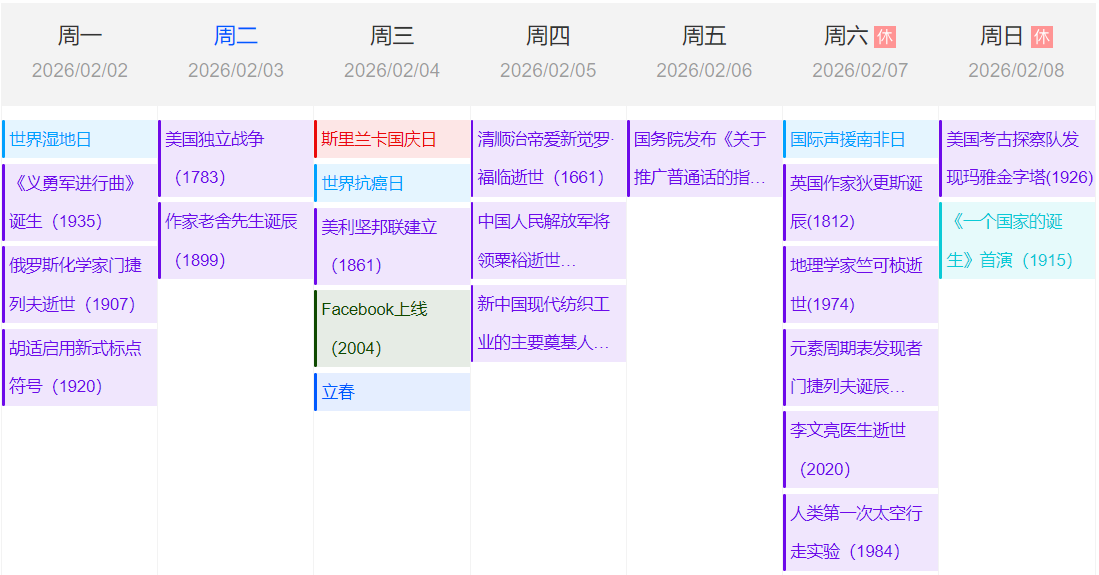Expand truncated 中国人民解放军将领粟裕逝世 entry
This screenshot has width=1099, height=575.
pyautogui.click(x=548, y=240)
